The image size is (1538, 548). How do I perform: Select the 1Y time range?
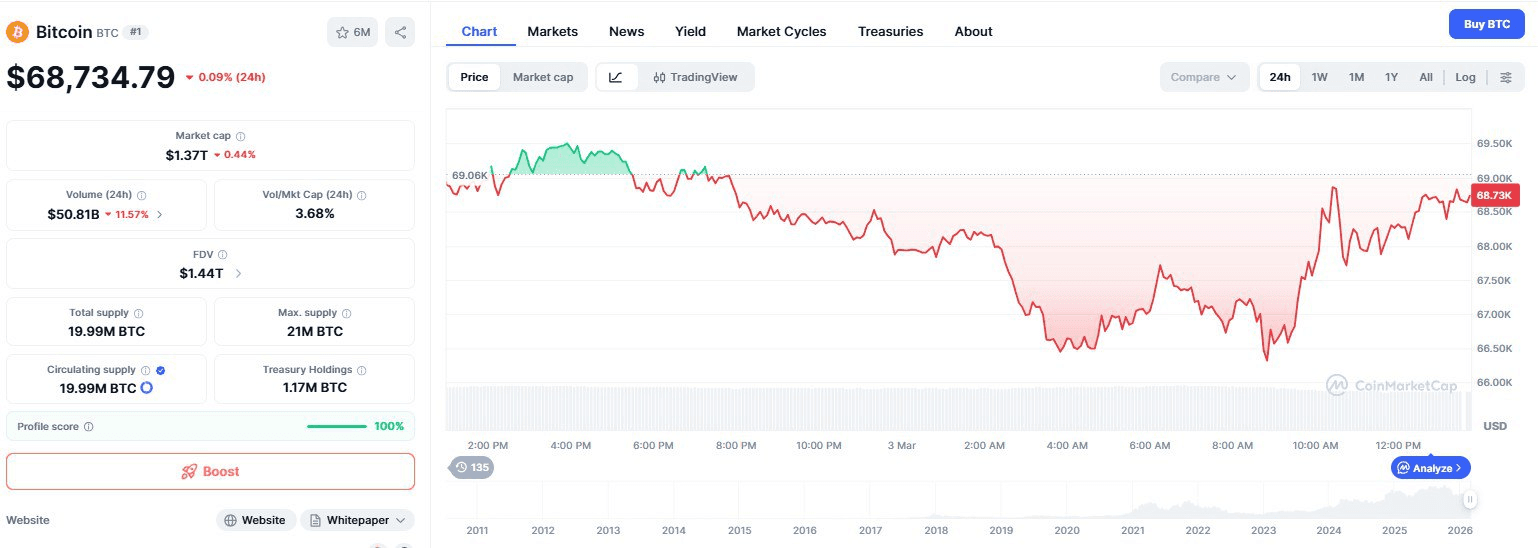(x=1391, y=77)
